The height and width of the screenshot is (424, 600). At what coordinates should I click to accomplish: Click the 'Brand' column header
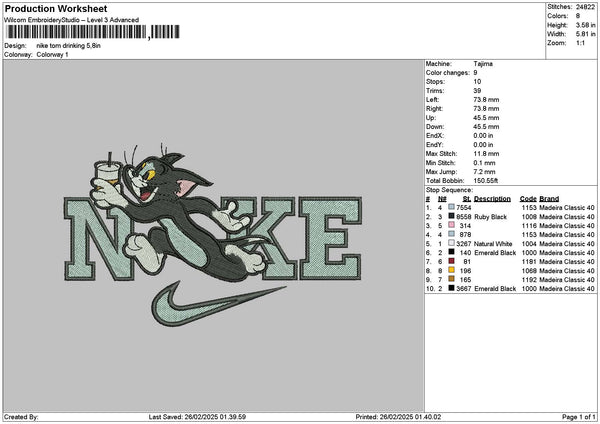tap(549, 199)
